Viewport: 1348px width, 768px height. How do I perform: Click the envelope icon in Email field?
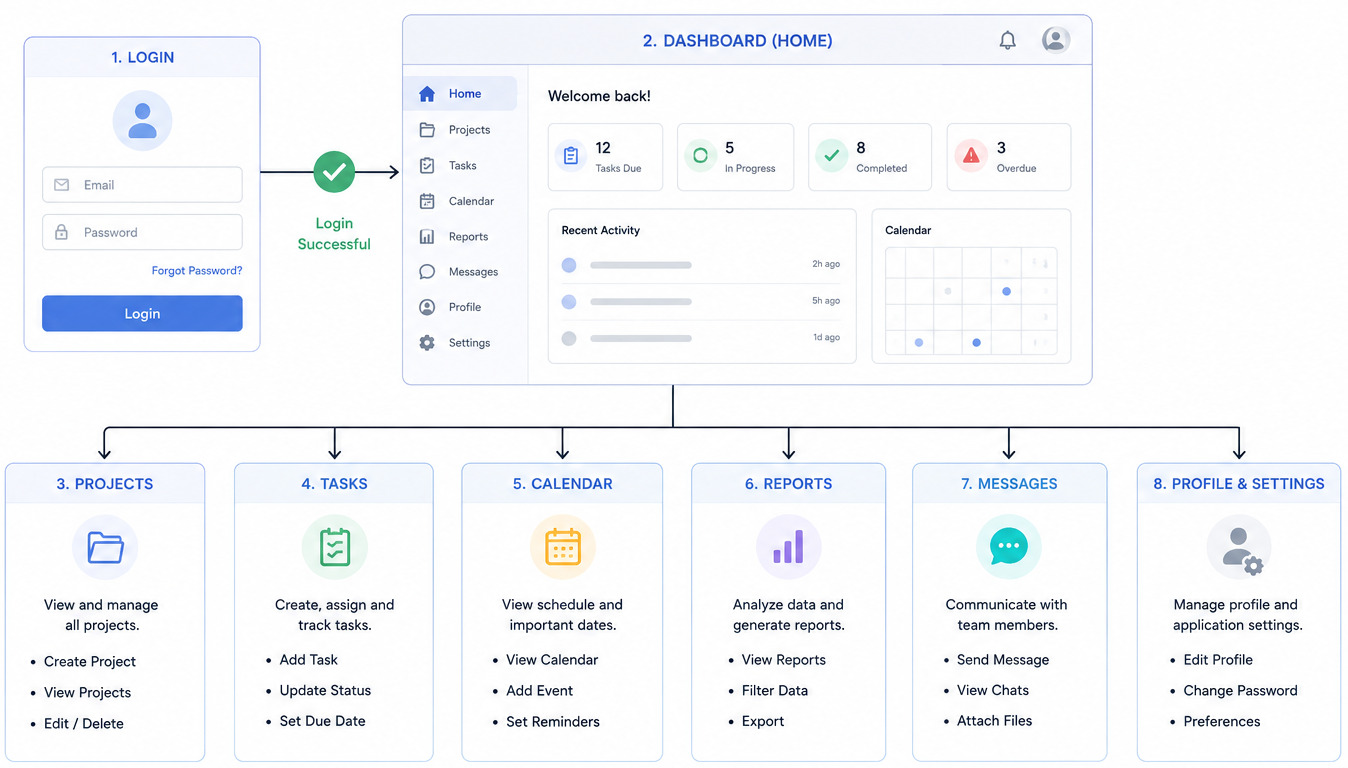[x=62, y=185]
